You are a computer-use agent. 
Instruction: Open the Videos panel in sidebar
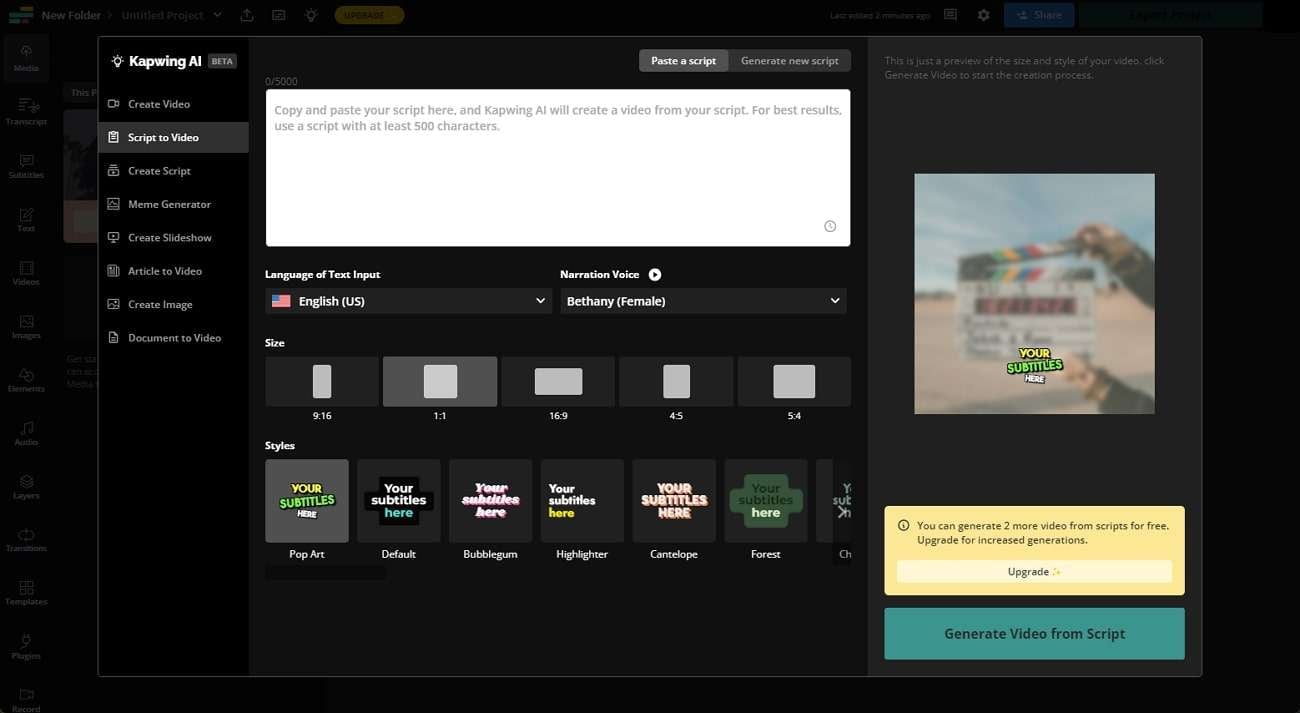tap(26, 273)
